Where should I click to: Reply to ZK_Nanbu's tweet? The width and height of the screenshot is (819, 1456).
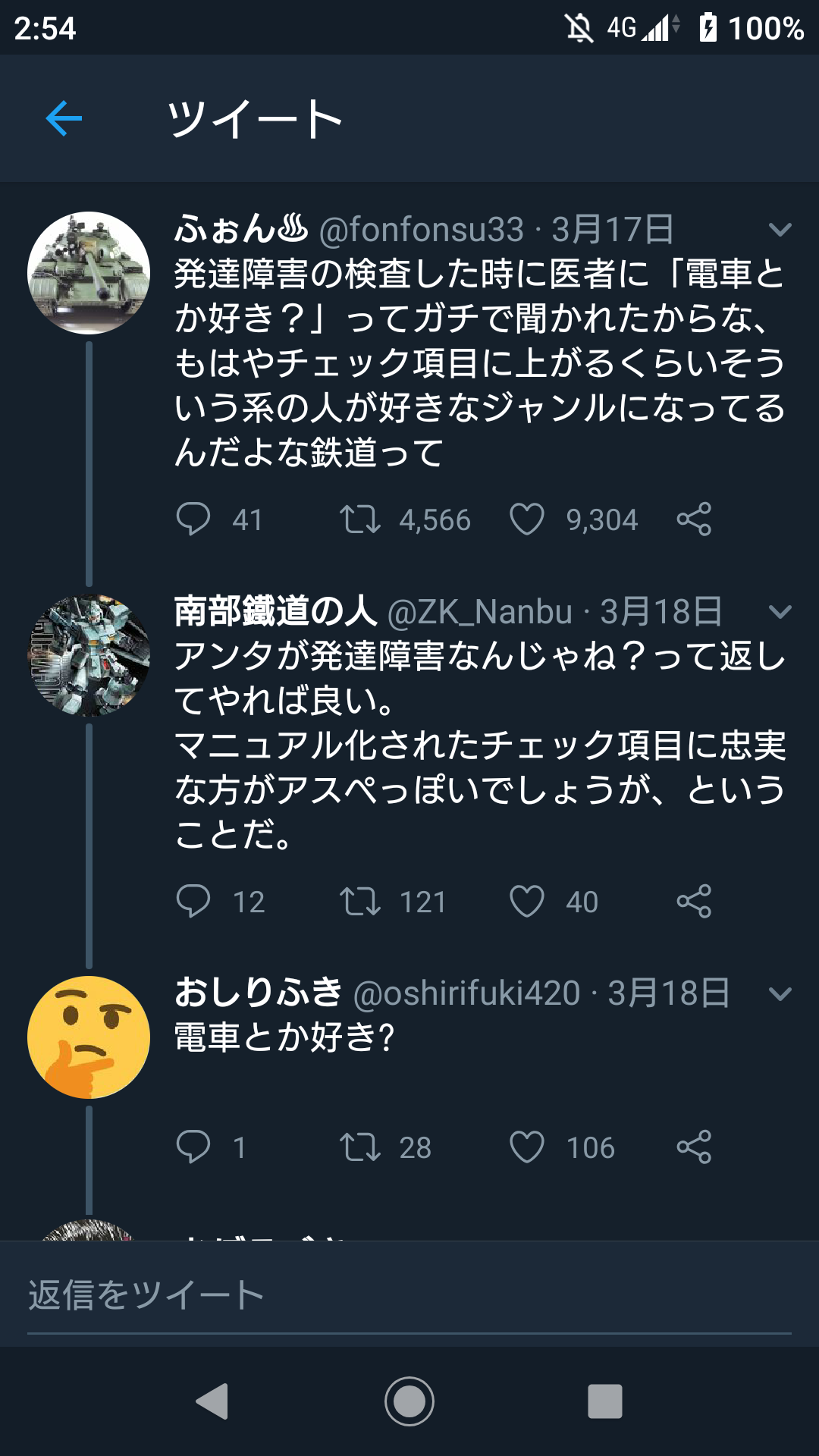[193, 902]
